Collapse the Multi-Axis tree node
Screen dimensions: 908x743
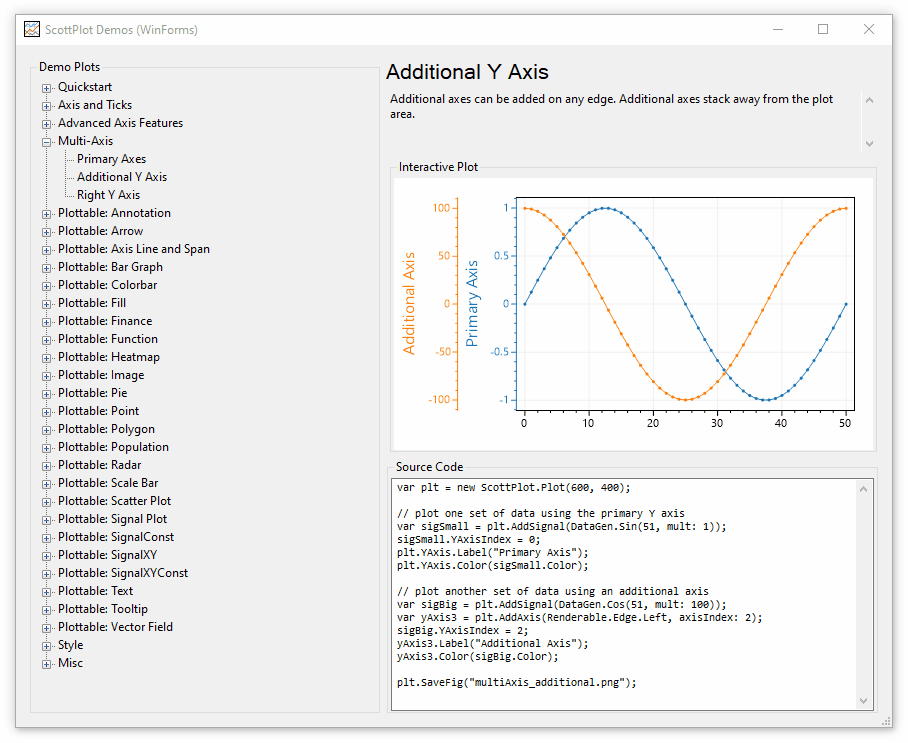click(46, 142)
